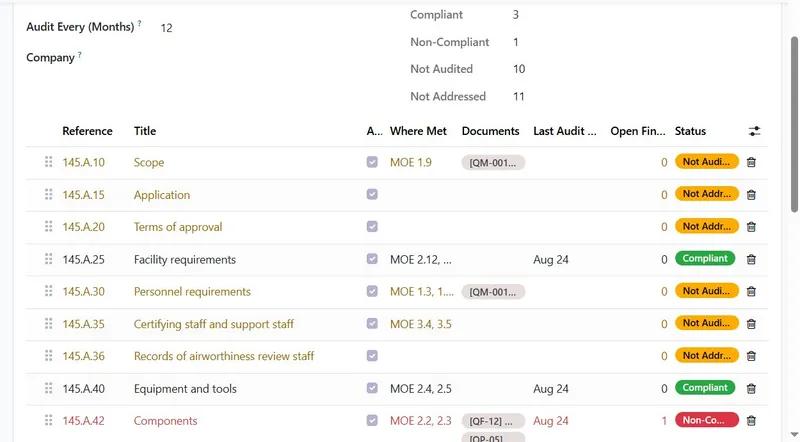Click the vertical scrollbar thumb
The width and height of the screenshot is (800, 442).
794,124
